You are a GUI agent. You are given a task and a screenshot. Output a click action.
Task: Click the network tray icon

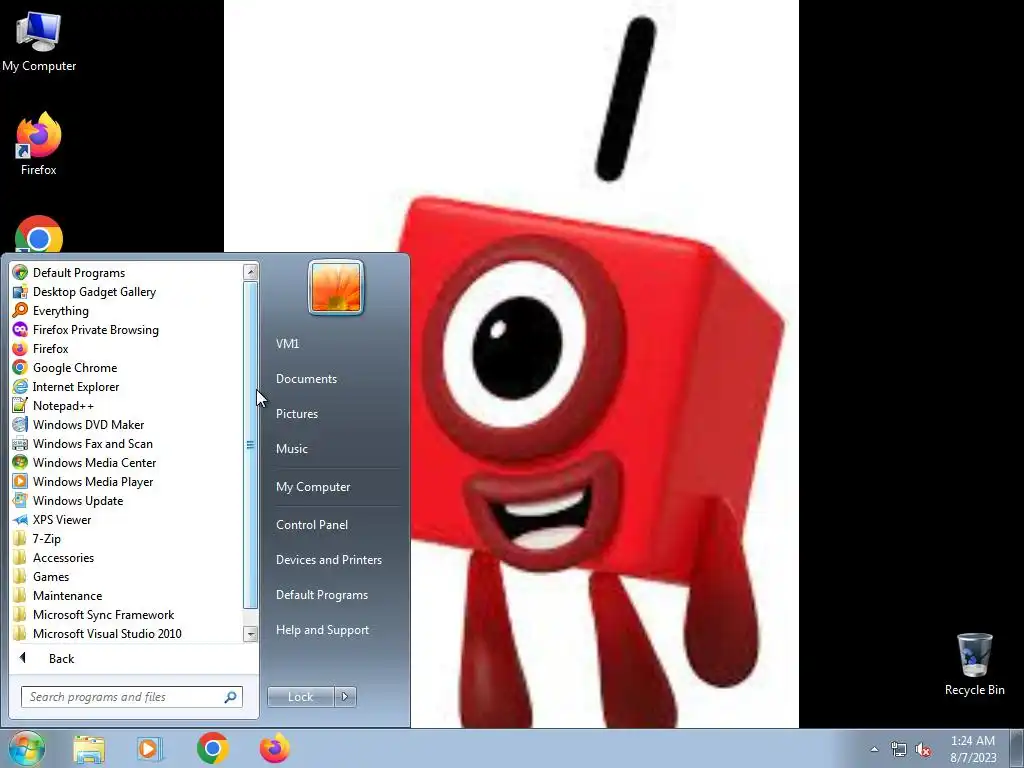tap(899, 750)
